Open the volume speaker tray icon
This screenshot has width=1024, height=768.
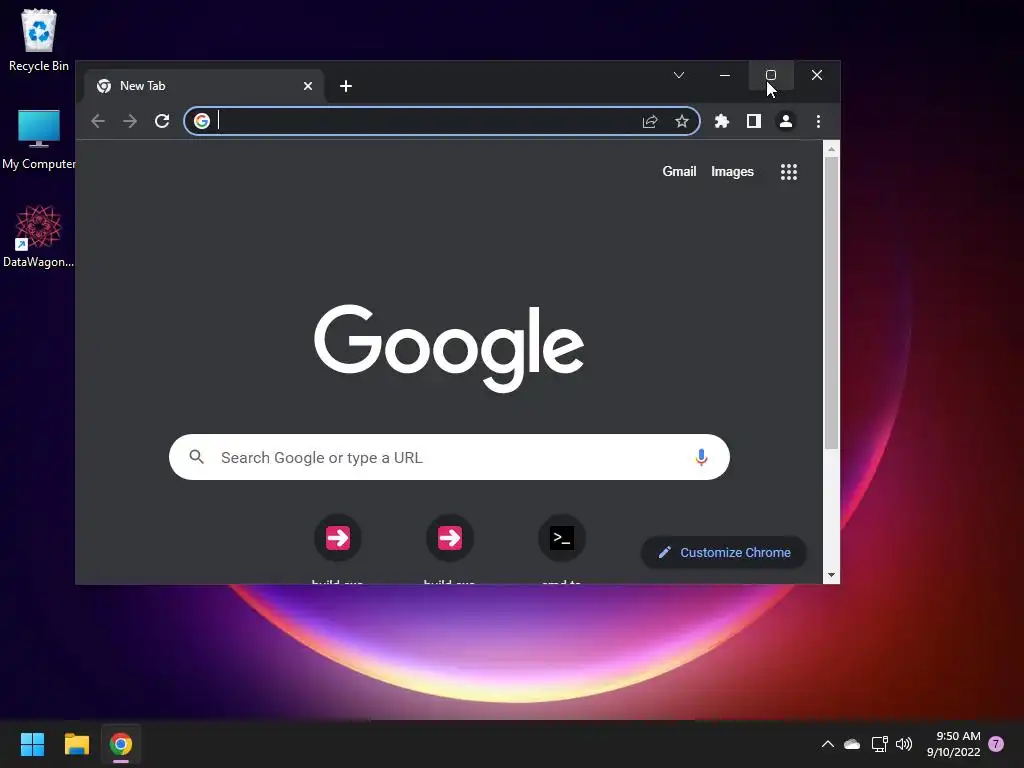tap(904, 744)
